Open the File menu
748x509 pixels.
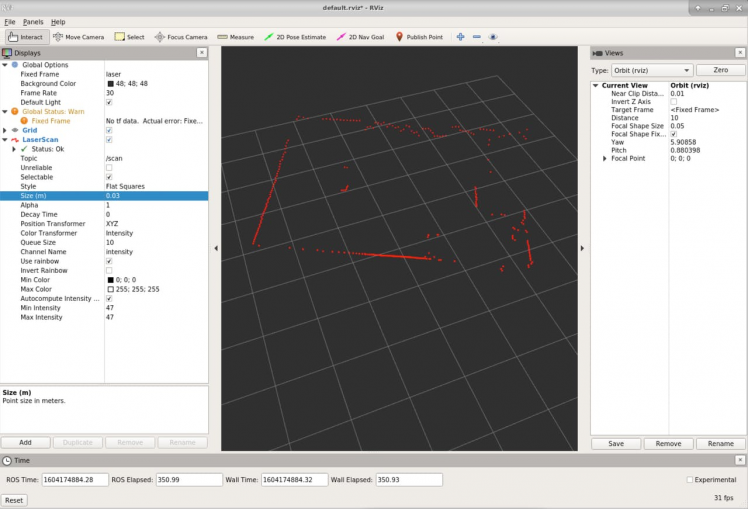click(10, 21)
